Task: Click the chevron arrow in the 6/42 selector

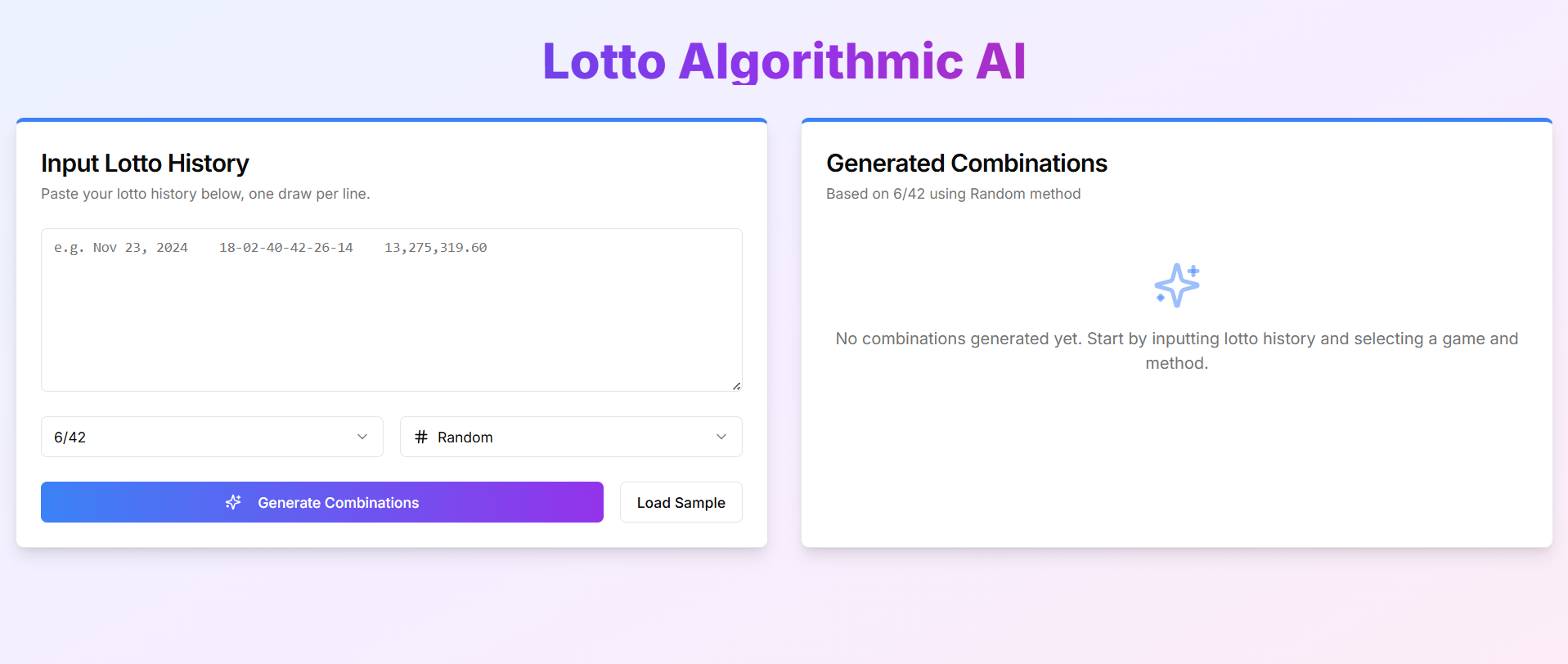Action: (x=362, y=437)
